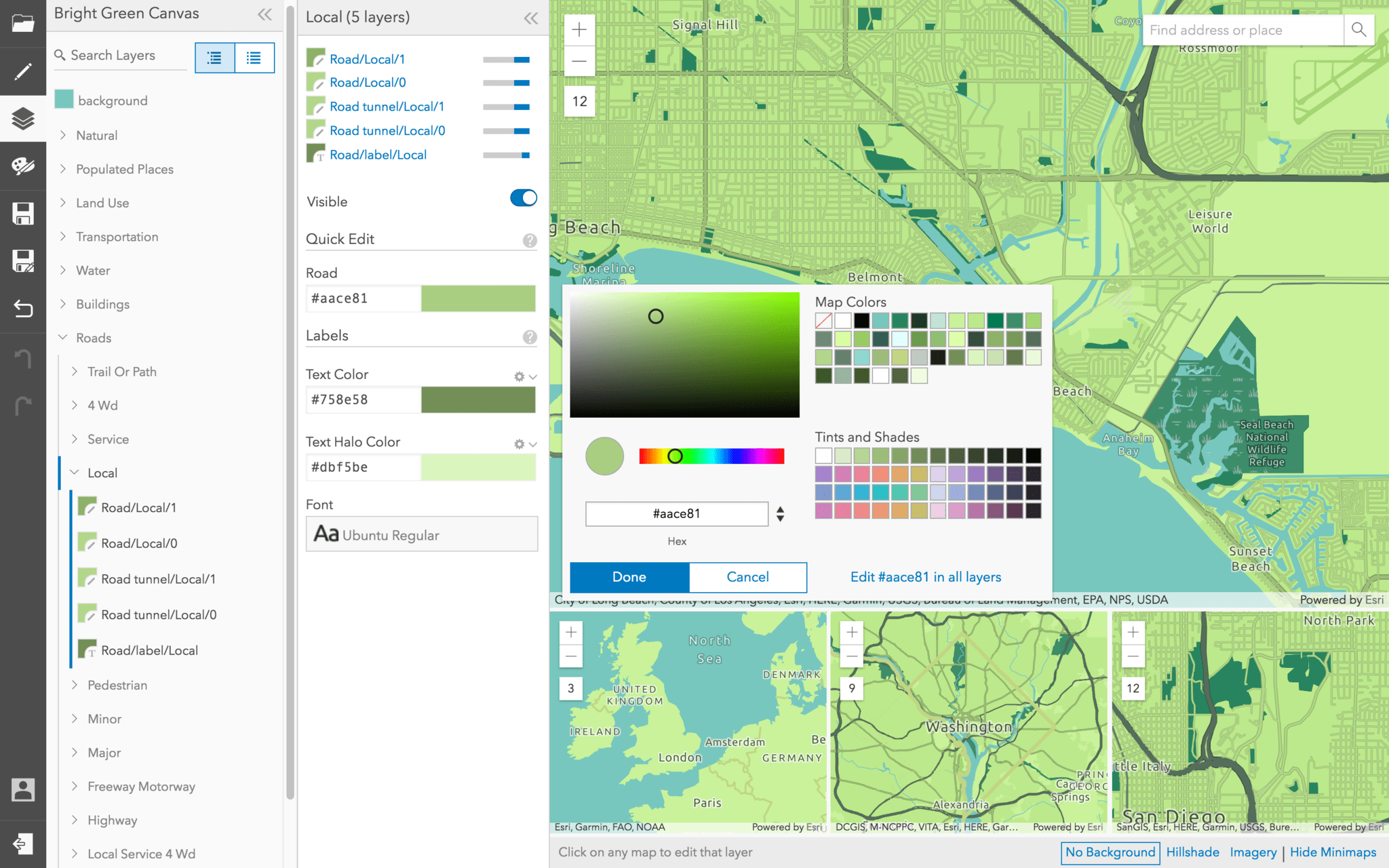Image resolution: width=1389 pixels, height=868 pixels.
Task: Click the search magnifier on map
Action: (x=1358, y=30)
